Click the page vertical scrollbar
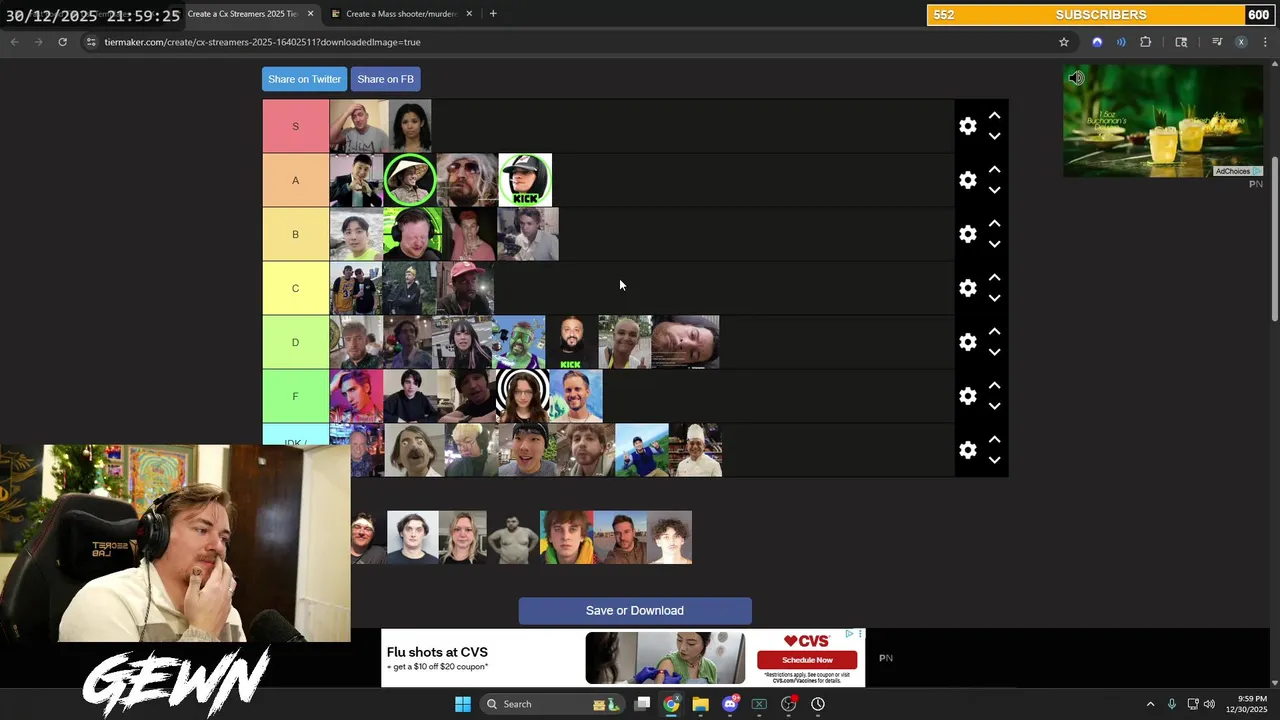The image size is (1280, 720). click(x=1274, y=240)
